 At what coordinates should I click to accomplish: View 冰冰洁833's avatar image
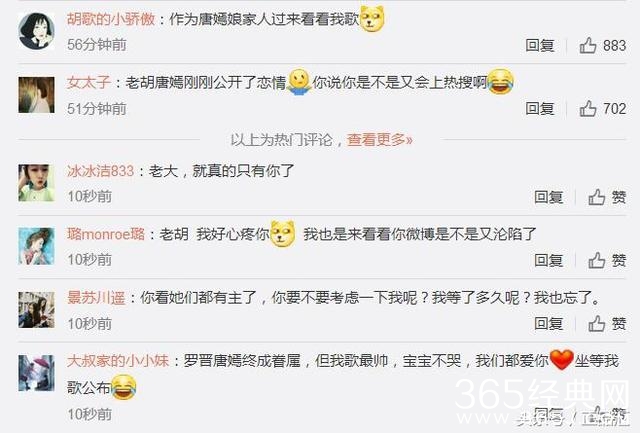pos(36,183)
